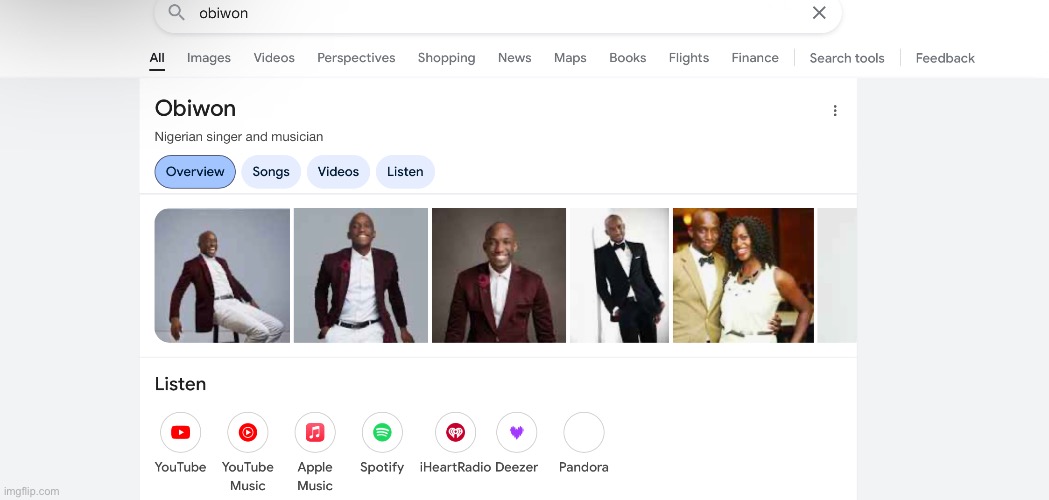Switch to the Images tab
Viewport: 1049px width, 500px height.
(x=209, y=58)
